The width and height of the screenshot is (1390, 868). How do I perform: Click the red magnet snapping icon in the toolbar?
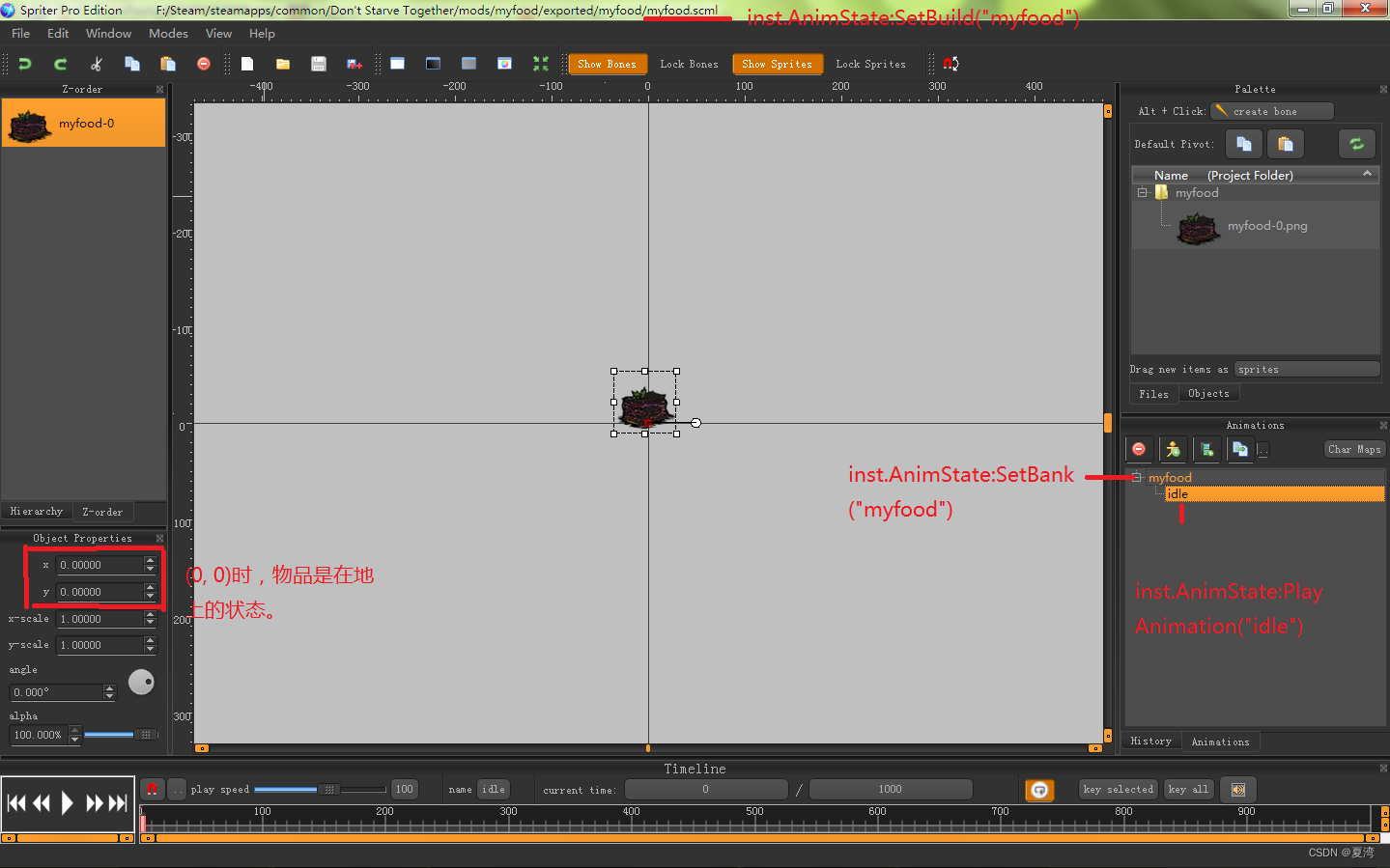click(x=951, y=64)
